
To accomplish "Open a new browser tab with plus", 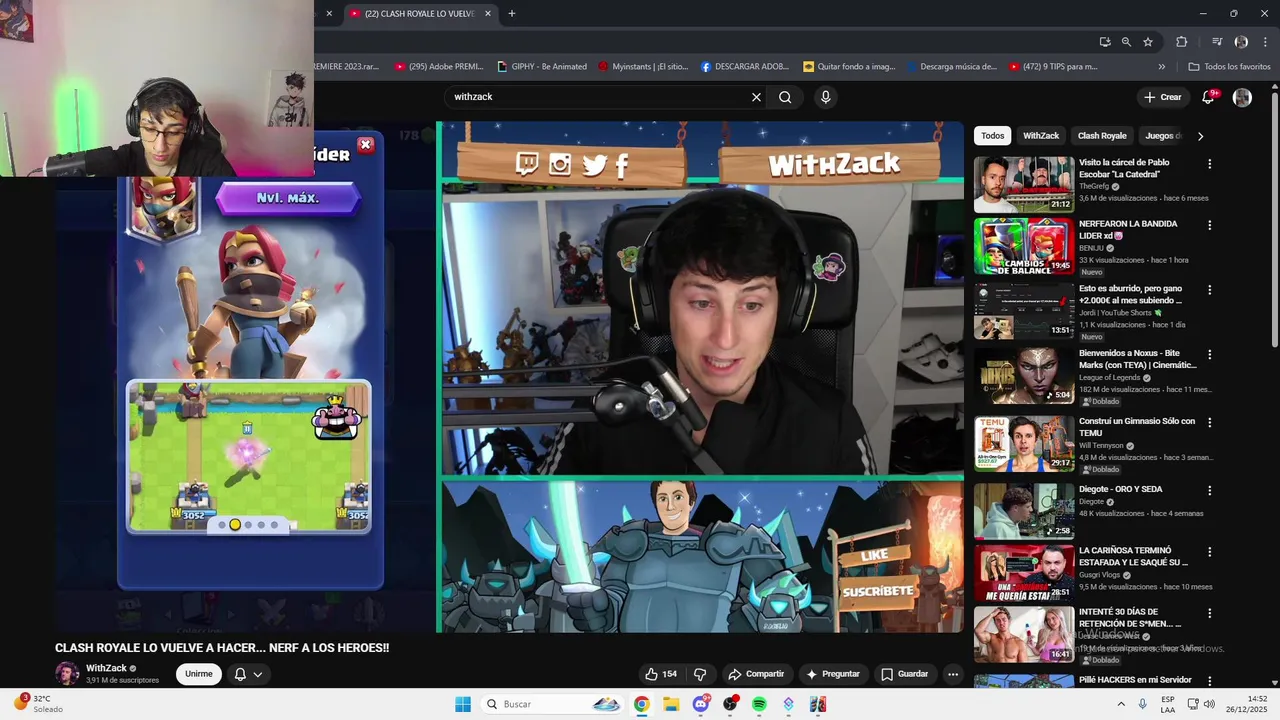I will (512, 14).
